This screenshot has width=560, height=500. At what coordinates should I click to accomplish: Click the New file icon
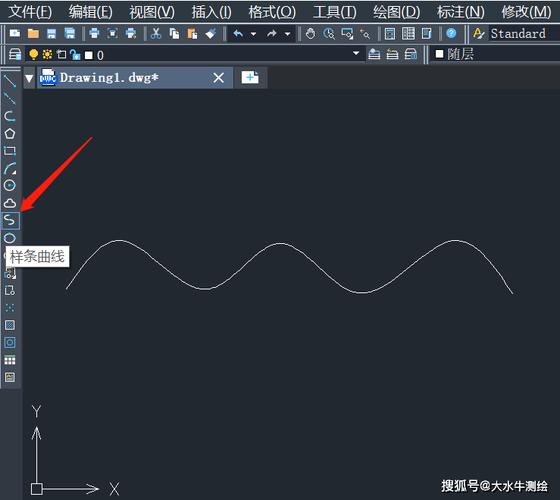coord(15,34)
